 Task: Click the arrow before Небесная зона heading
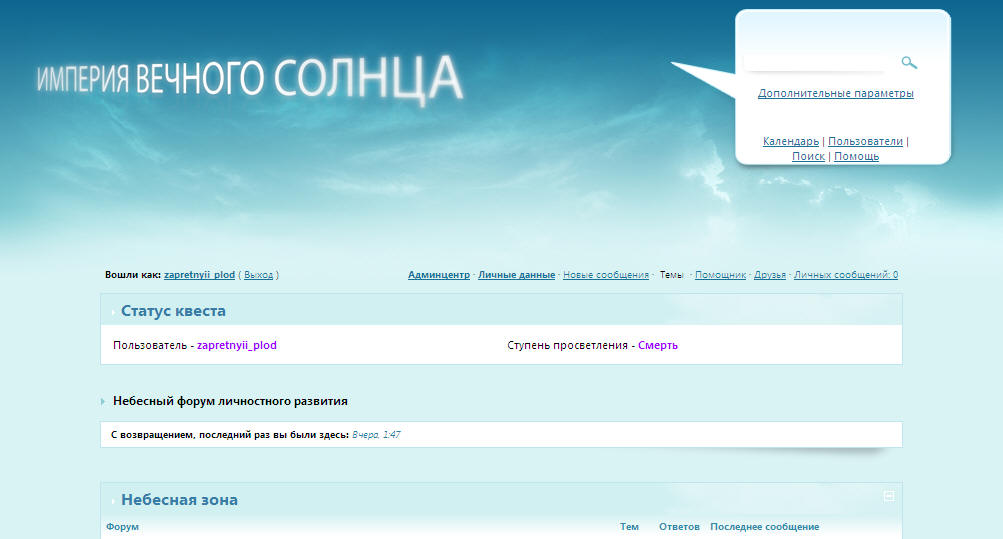[113, 501]
